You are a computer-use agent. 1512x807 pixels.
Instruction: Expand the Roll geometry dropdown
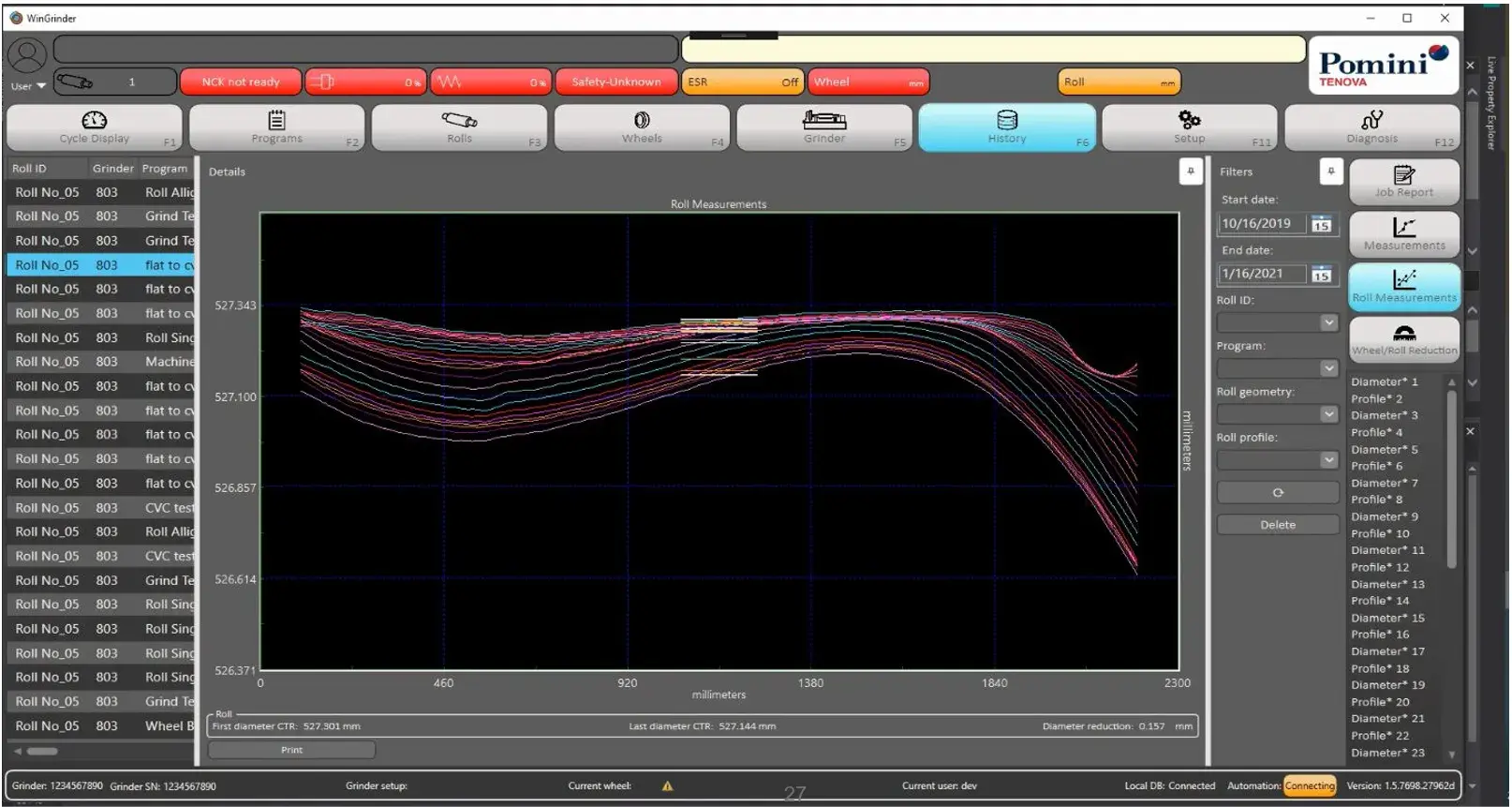[x=1328, y=413]
